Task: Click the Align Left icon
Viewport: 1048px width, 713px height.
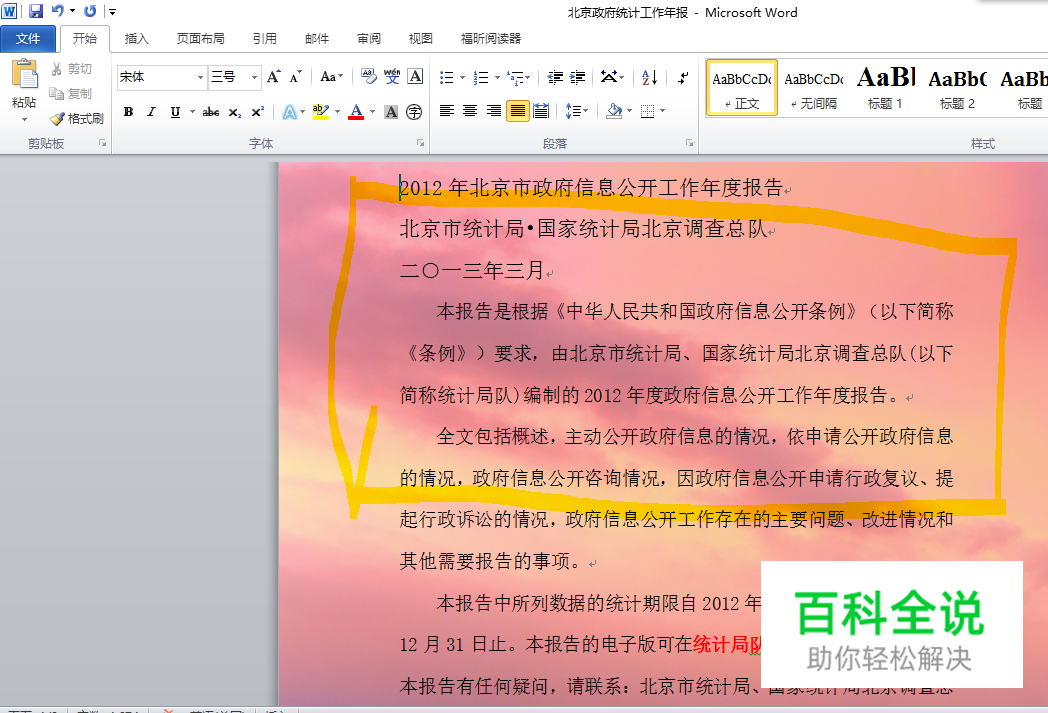Action: tap(446, 111)
